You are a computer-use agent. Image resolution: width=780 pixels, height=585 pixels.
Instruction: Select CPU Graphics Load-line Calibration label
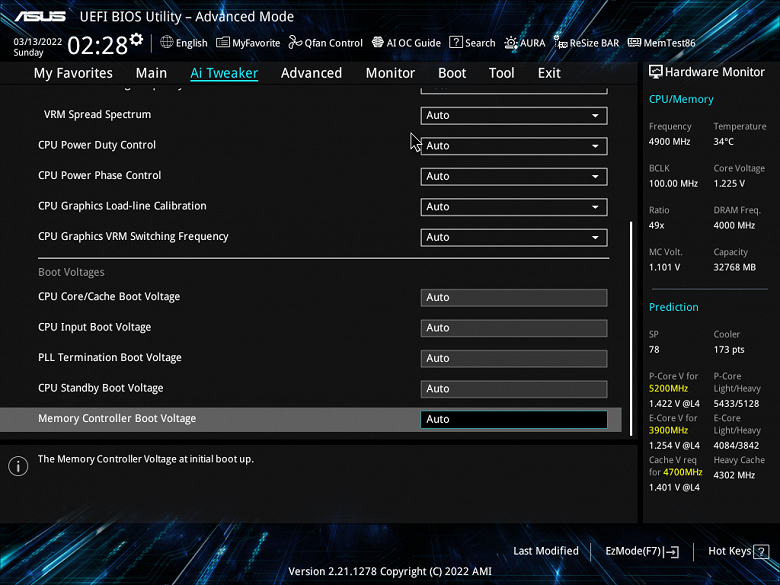coord(122,206)
